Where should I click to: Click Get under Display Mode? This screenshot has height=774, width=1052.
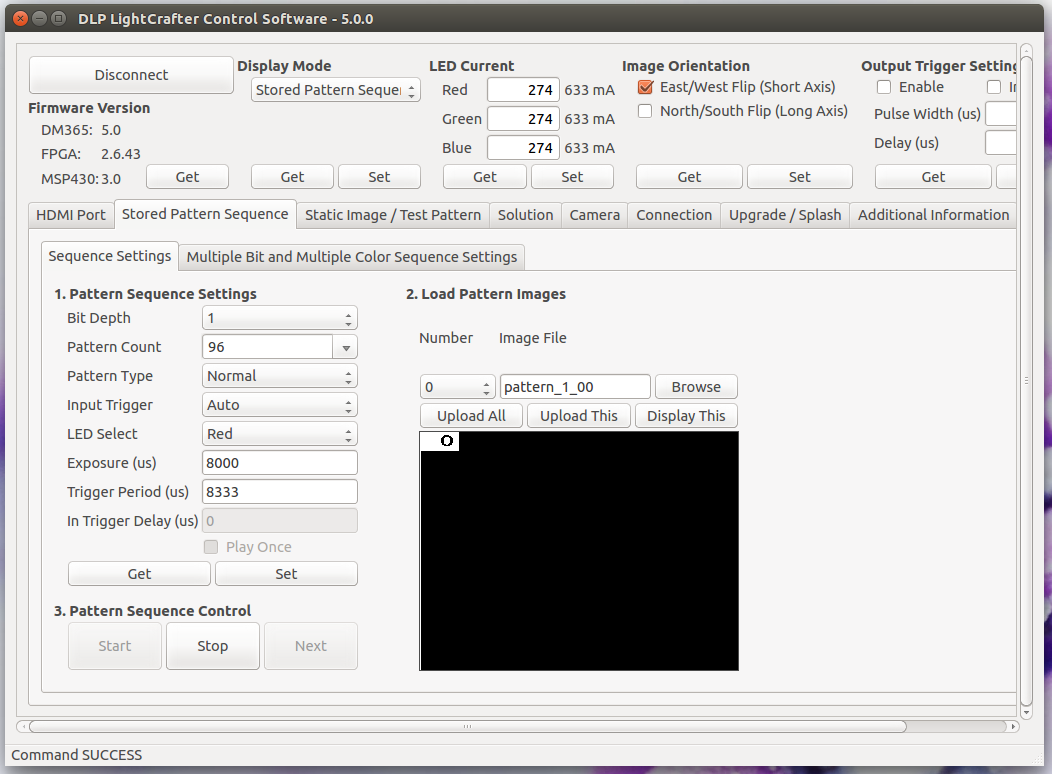pyautogui.click(x=292, y=177)
